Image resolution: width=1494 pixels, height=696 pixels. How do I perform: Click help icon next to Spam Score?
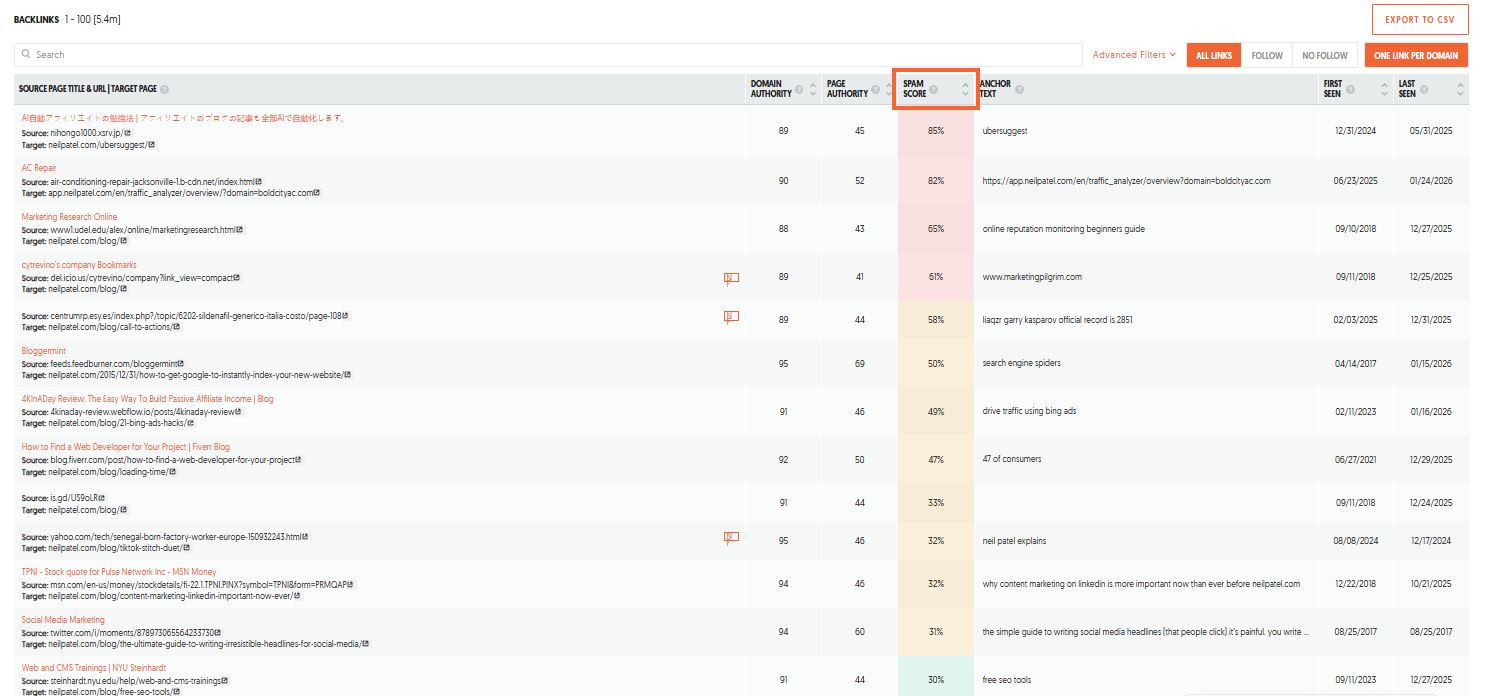coord(933,91)
